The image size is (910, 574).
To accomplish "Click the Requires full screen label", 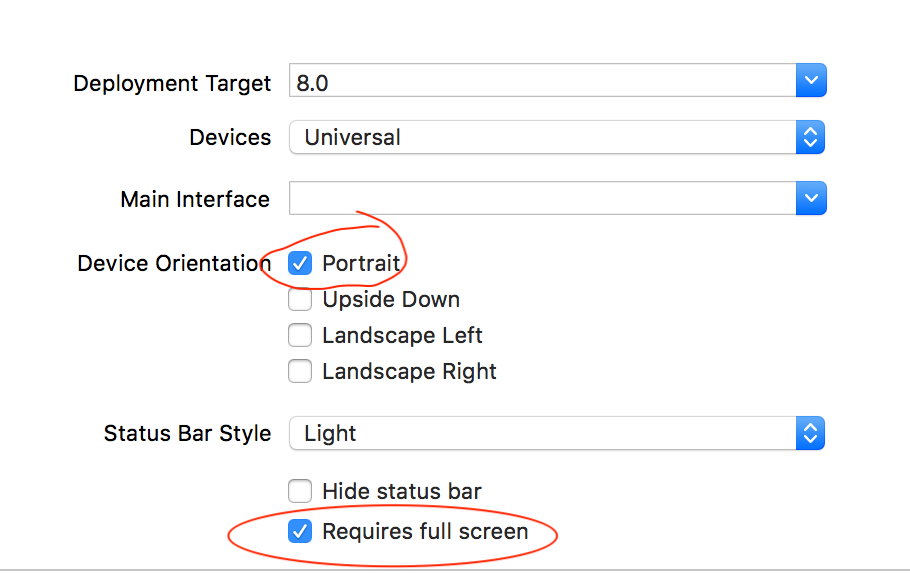I will pyautogui.click(x=425, y=532).
